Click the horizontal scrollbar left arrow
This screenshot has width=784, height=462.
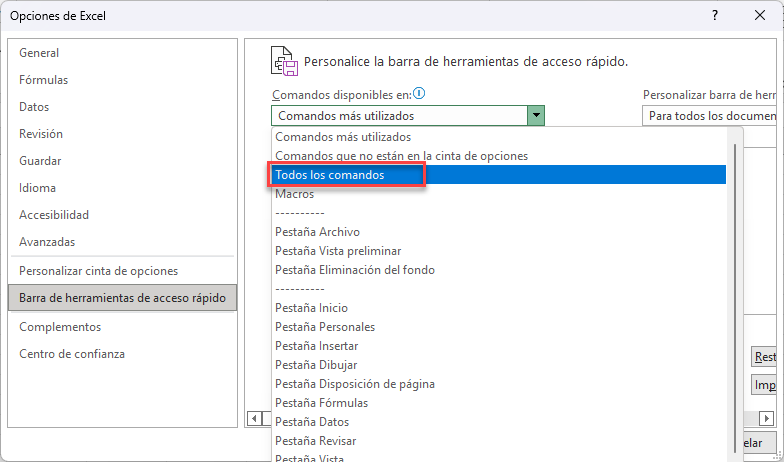tap(254, 418)
